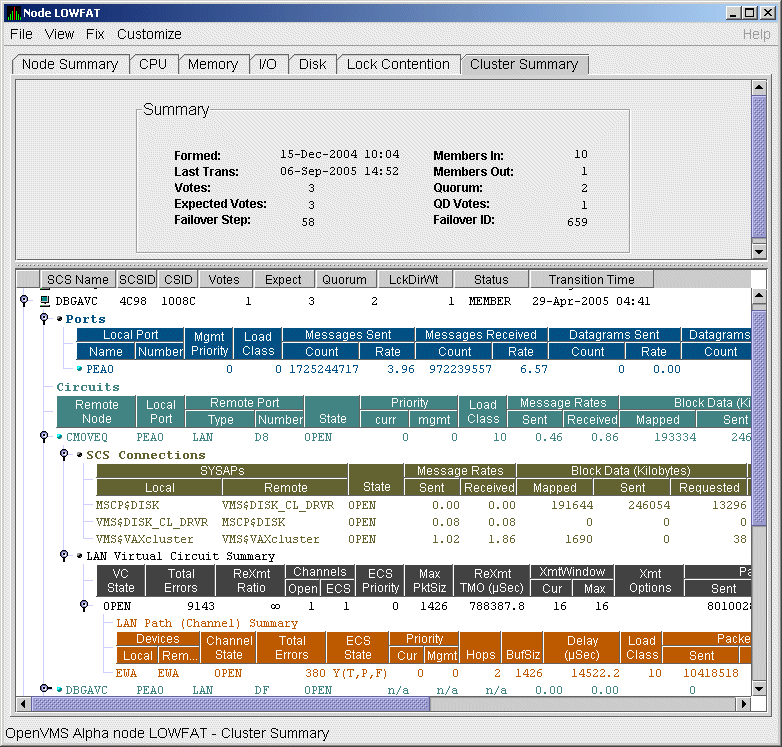Click the bullet icon beside PEA0 port
782x747 pixels.
tap(80, 369)
